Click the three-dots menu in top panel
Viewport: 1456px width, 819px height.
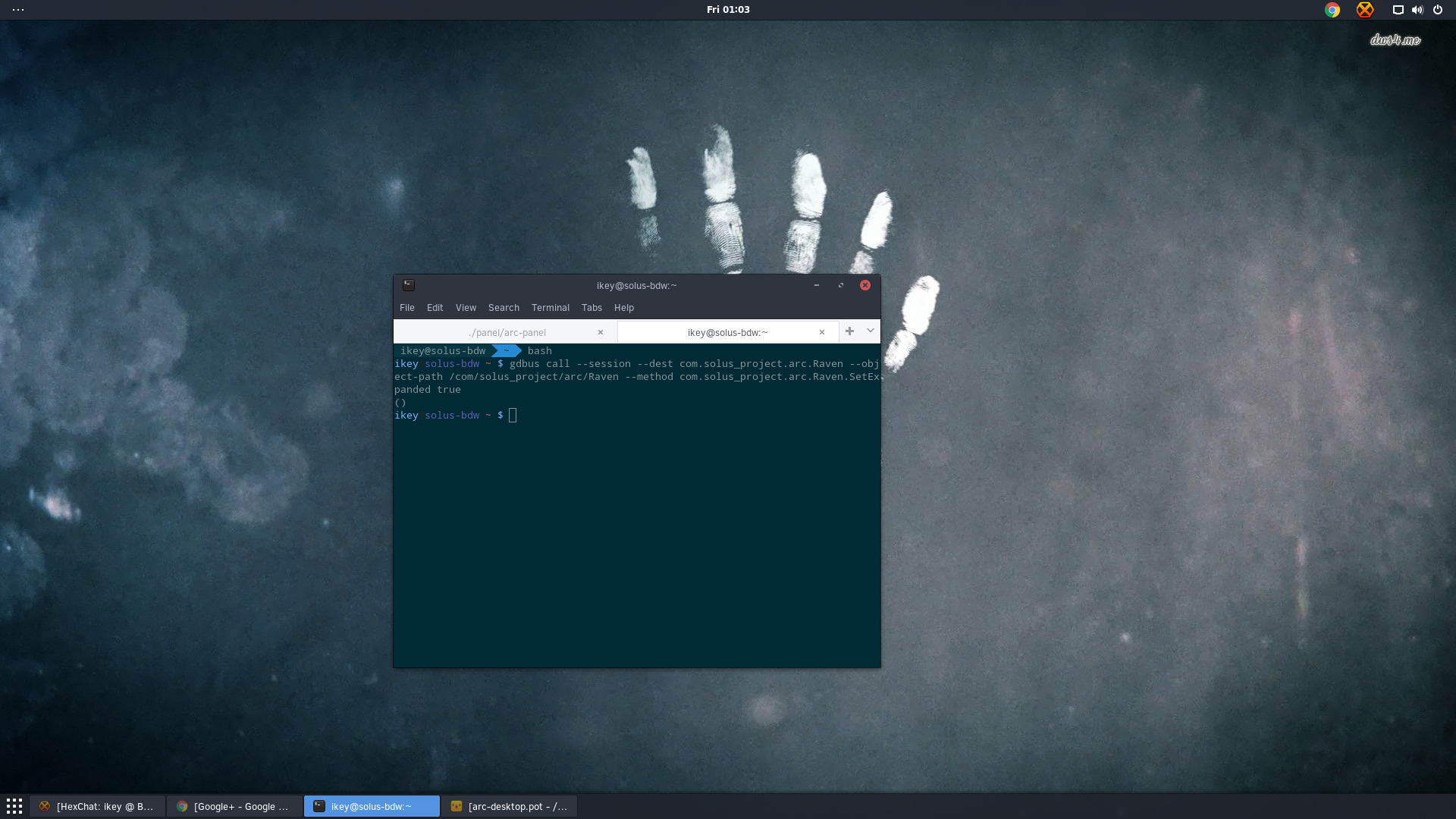coord(18,10)
